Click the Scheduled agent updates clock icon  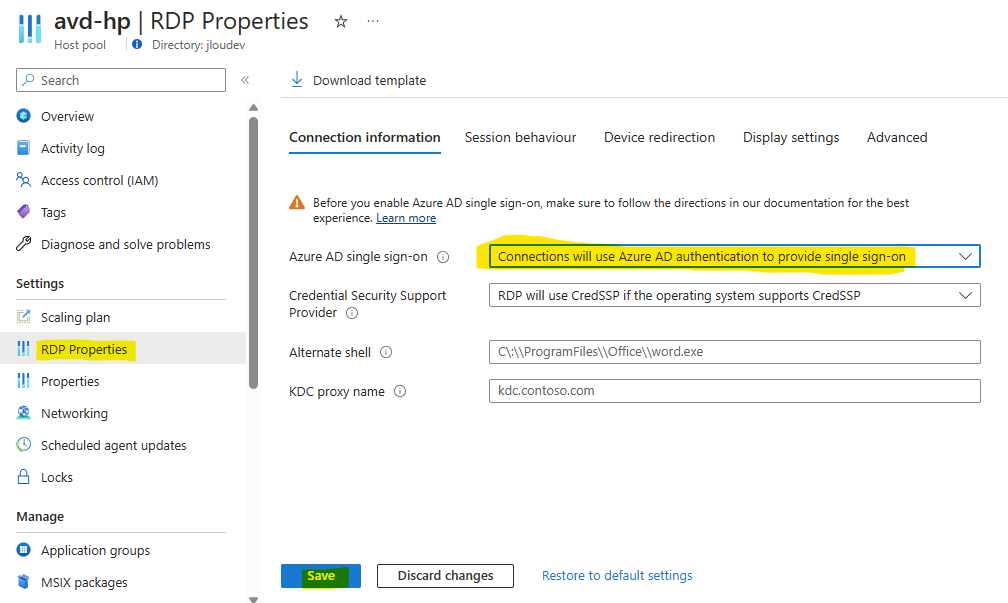pos(23,445)
